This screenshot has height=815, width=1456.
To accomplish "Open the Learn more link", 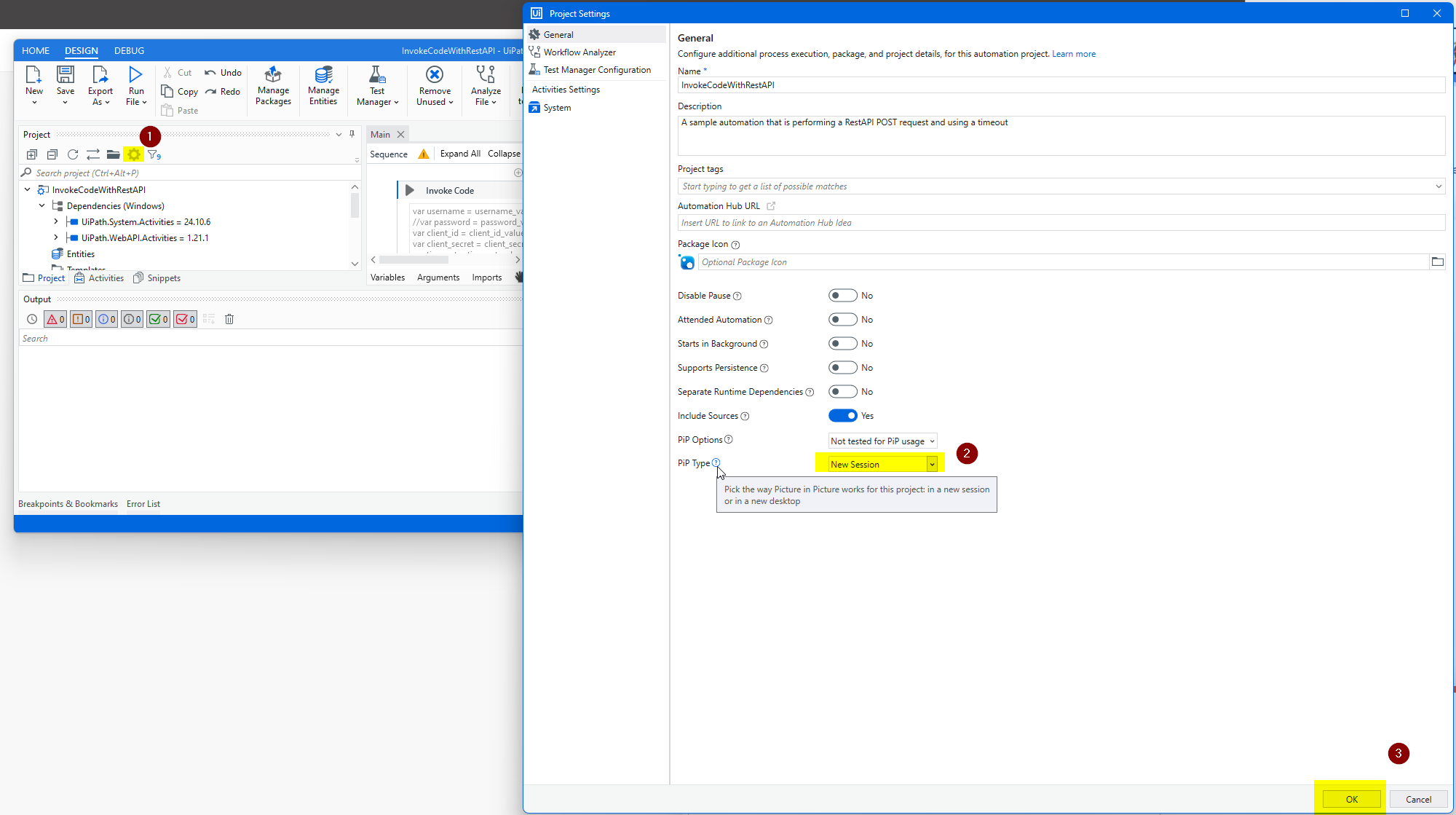I will coord(1073,54).
